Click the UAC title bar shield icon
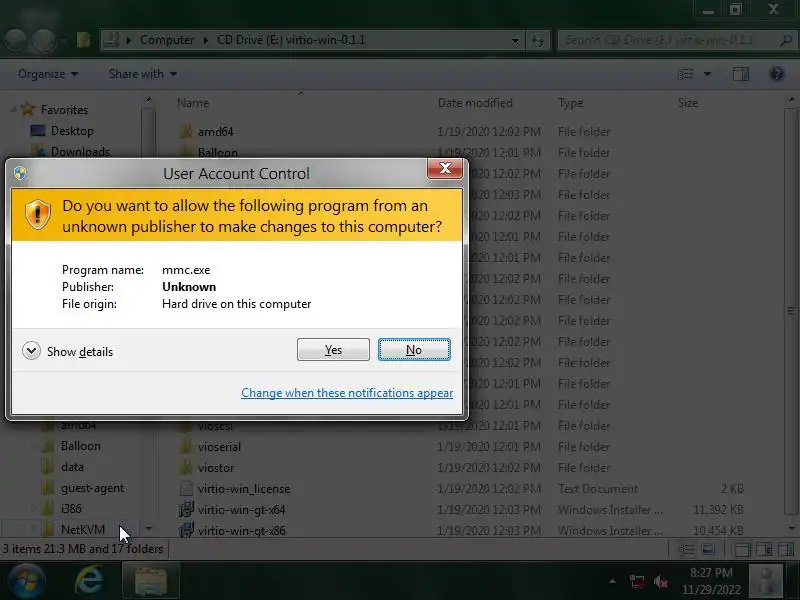800x600 pixels. 20,173
